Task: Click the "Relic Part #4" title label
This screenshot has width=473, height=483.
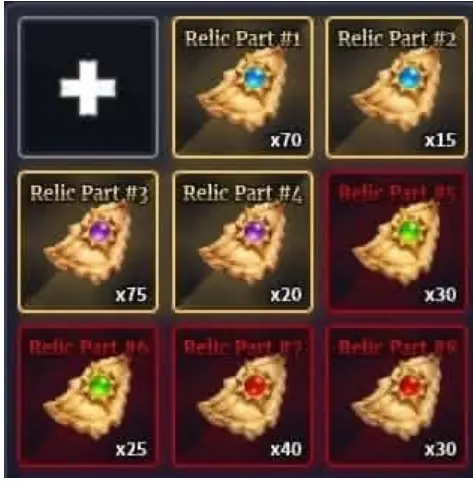Action: coord(243,193)
